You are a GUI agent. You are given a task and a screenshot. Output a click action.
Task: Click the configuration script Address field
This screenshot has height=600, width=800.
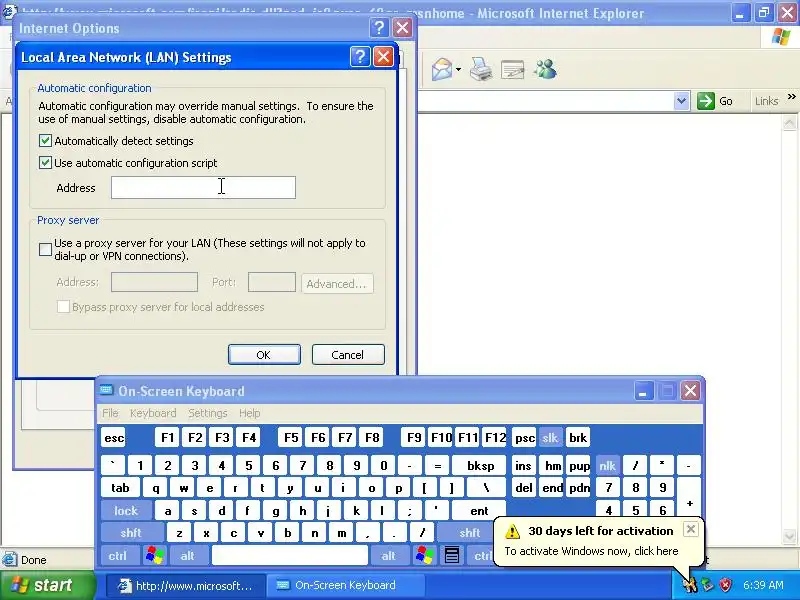203,187
